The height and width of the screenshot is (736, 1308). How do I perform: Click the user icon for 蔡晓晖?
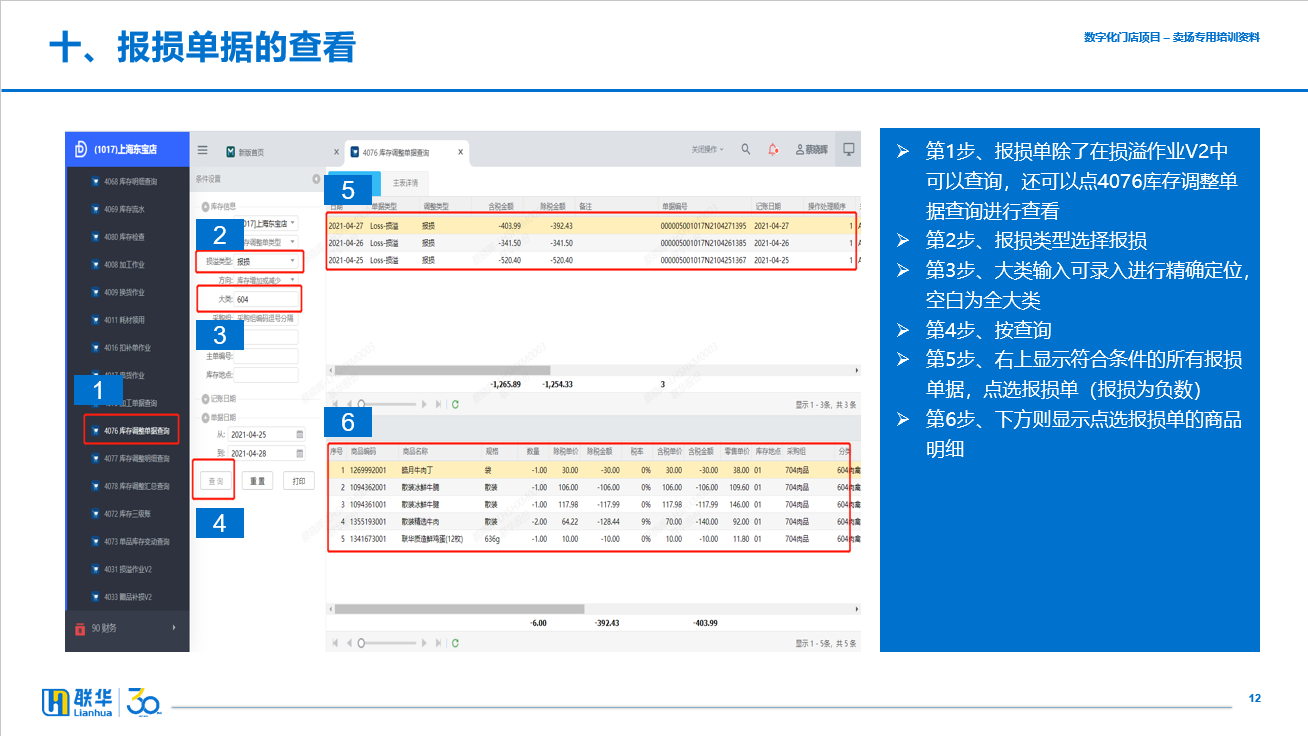coord(800,150)
